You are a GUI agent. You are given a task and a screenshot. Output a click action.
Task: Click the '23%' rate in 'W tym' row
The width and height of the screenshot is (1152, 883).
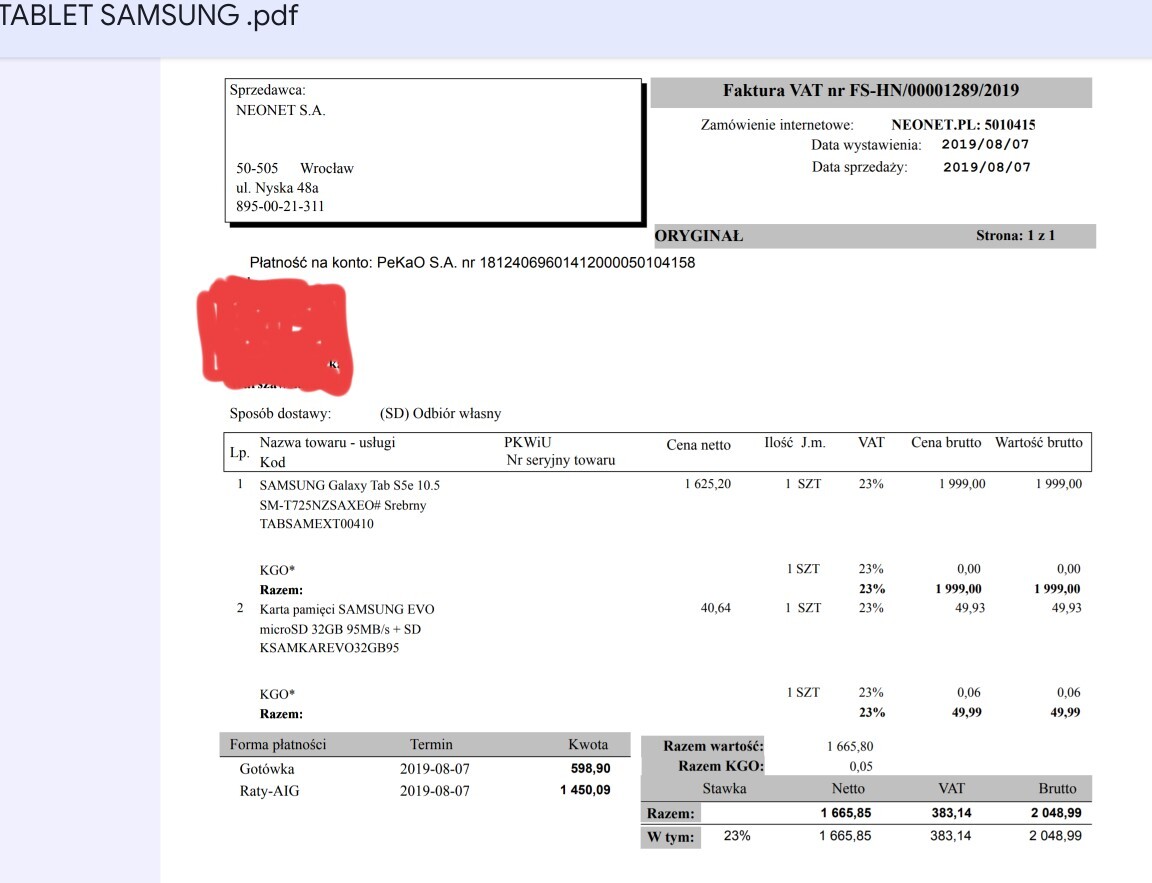click(737, 835)
